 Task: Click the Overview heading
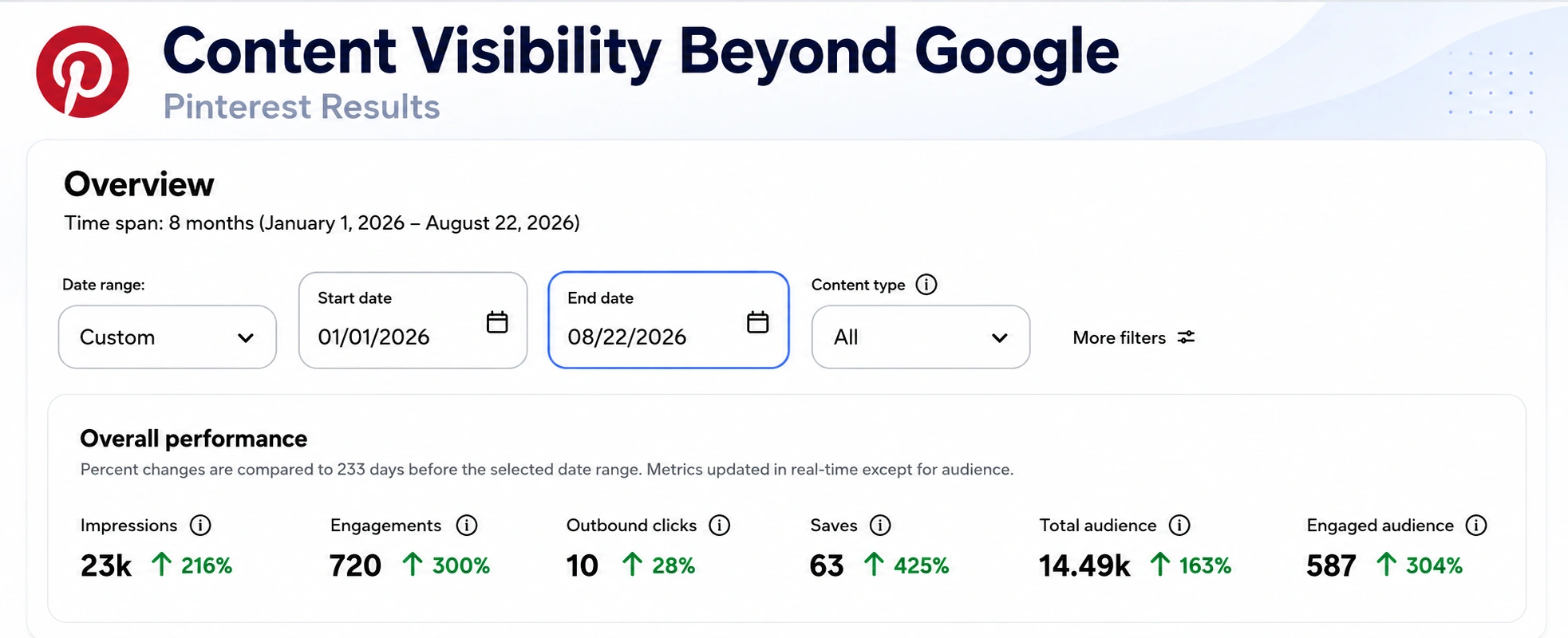140,184
